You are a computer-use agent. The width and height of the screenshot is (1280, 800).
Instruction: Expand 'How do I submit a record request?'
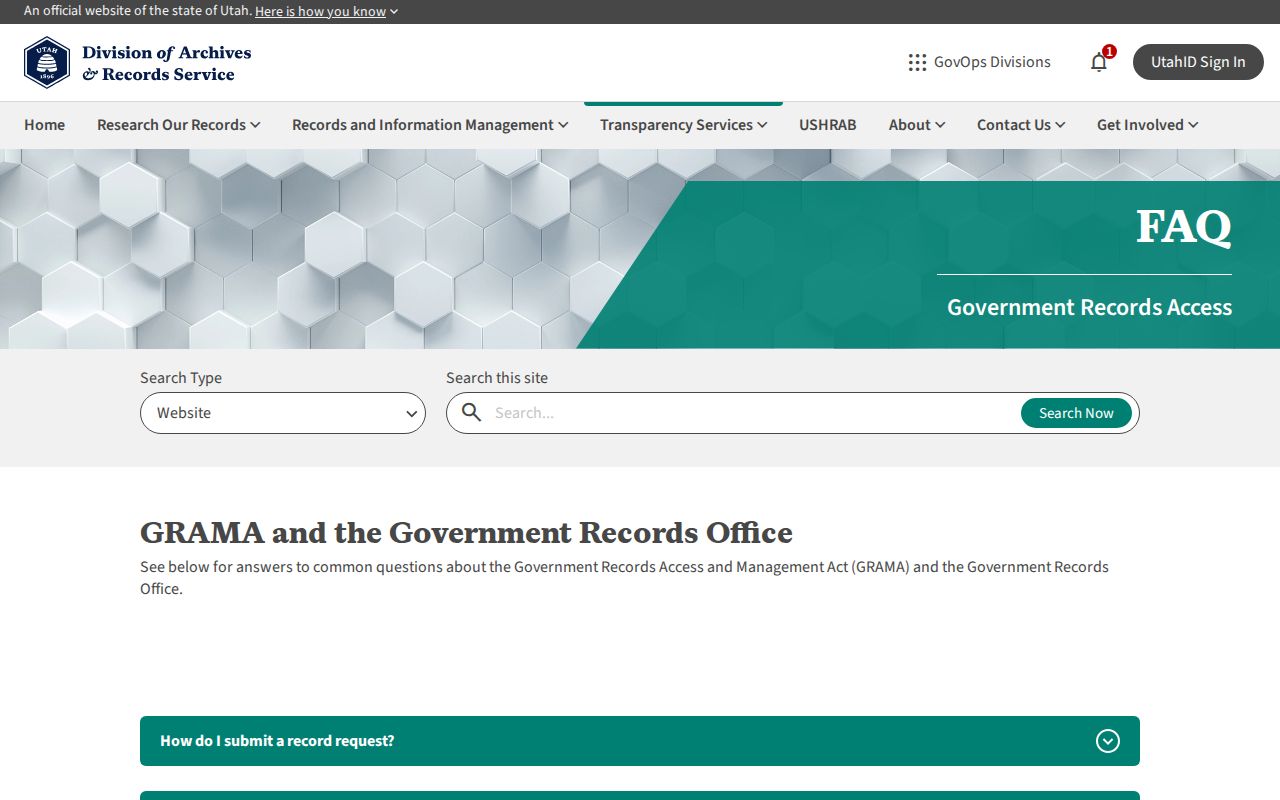pos(640,741)
